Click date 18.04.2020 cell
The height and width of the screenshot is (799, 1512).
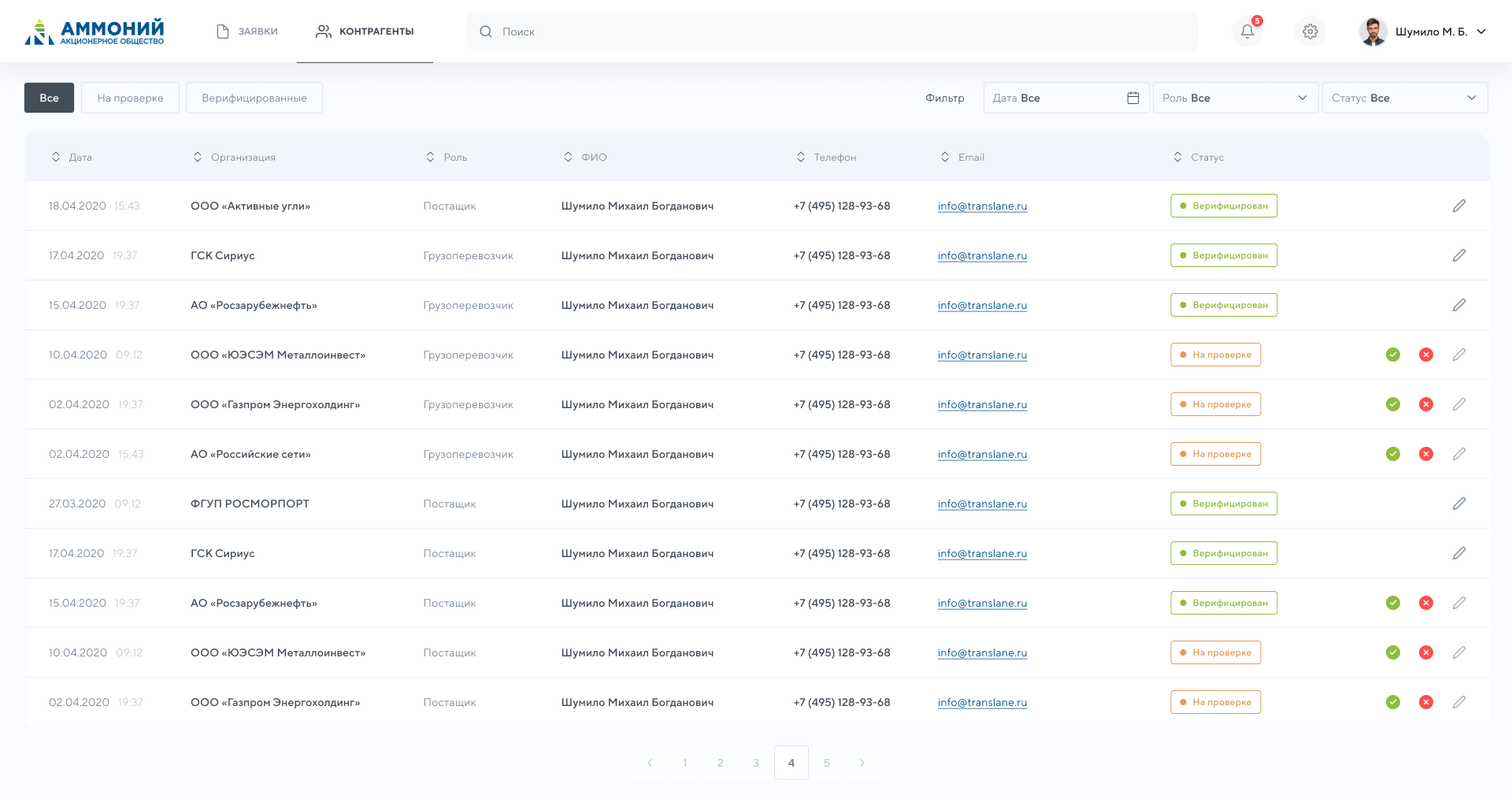point(77,206)
